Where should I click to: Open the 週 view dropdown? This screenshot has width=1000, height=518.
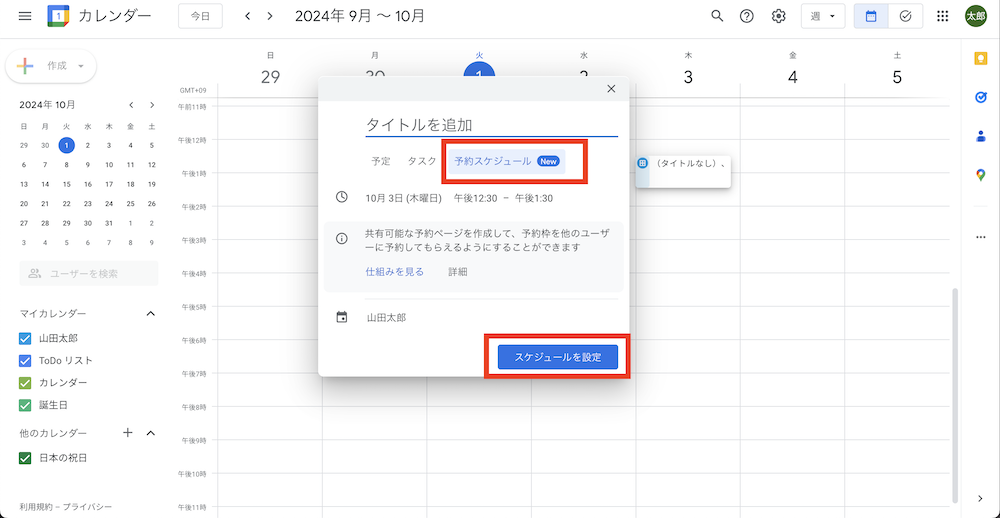(822, 16)
